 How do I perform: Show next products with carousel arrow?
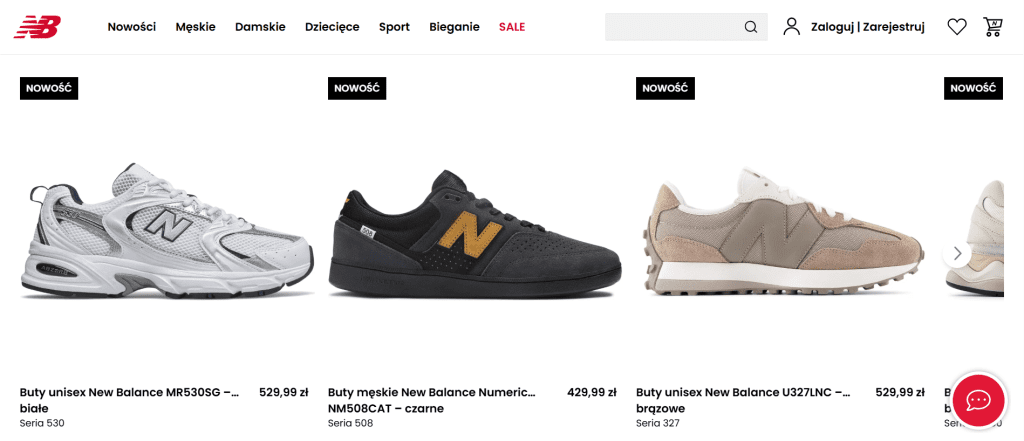click(x=957, y=253)
